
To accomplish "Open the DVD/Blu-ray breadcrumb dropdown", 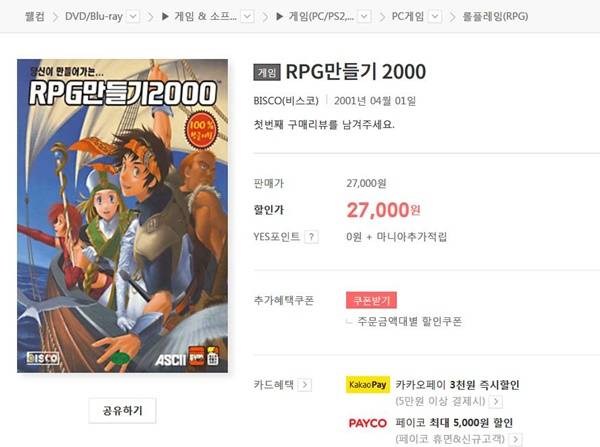I will 133,16.
